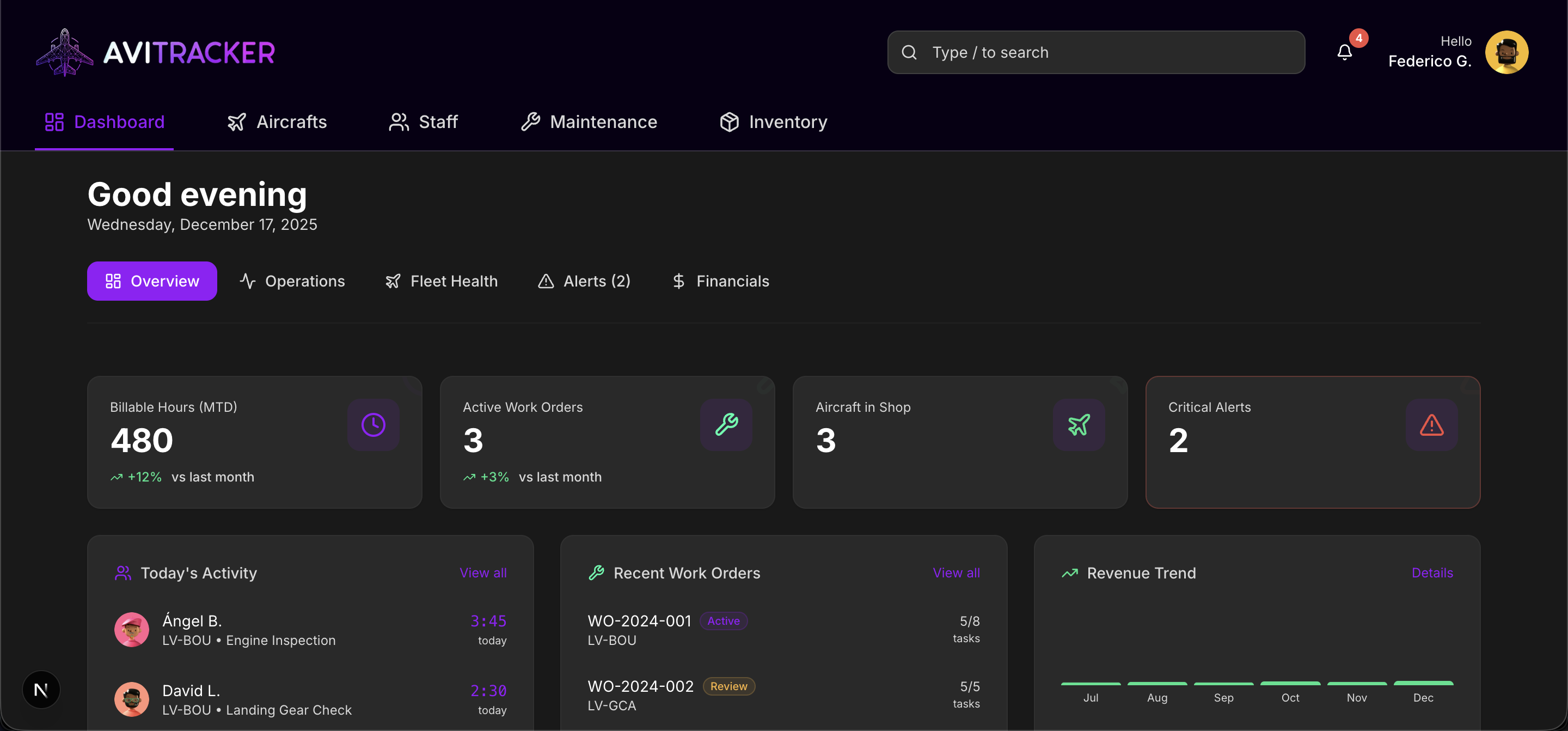
Task: Click the clock icon on Billable Hours card
Action: click(x=373, y=424)
